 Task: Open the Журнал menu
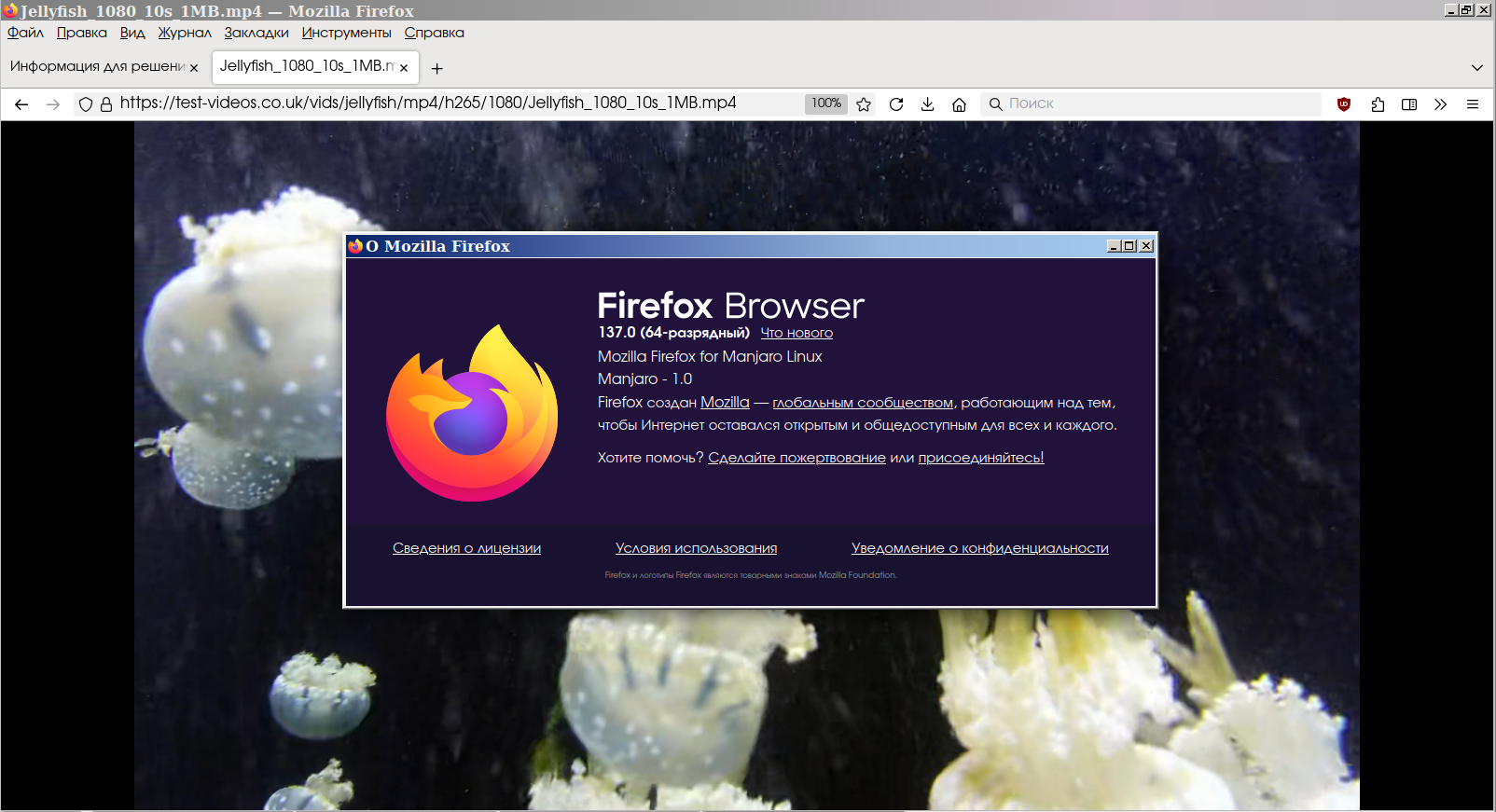(x=185, y=33)
